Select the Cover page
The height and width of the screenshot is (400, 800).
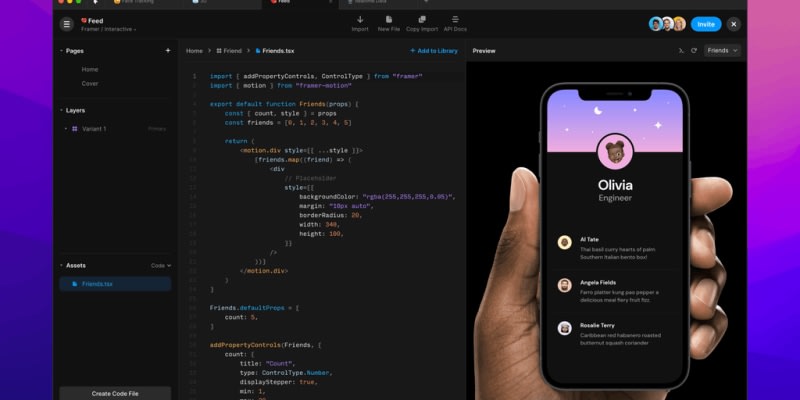point(90,83)
